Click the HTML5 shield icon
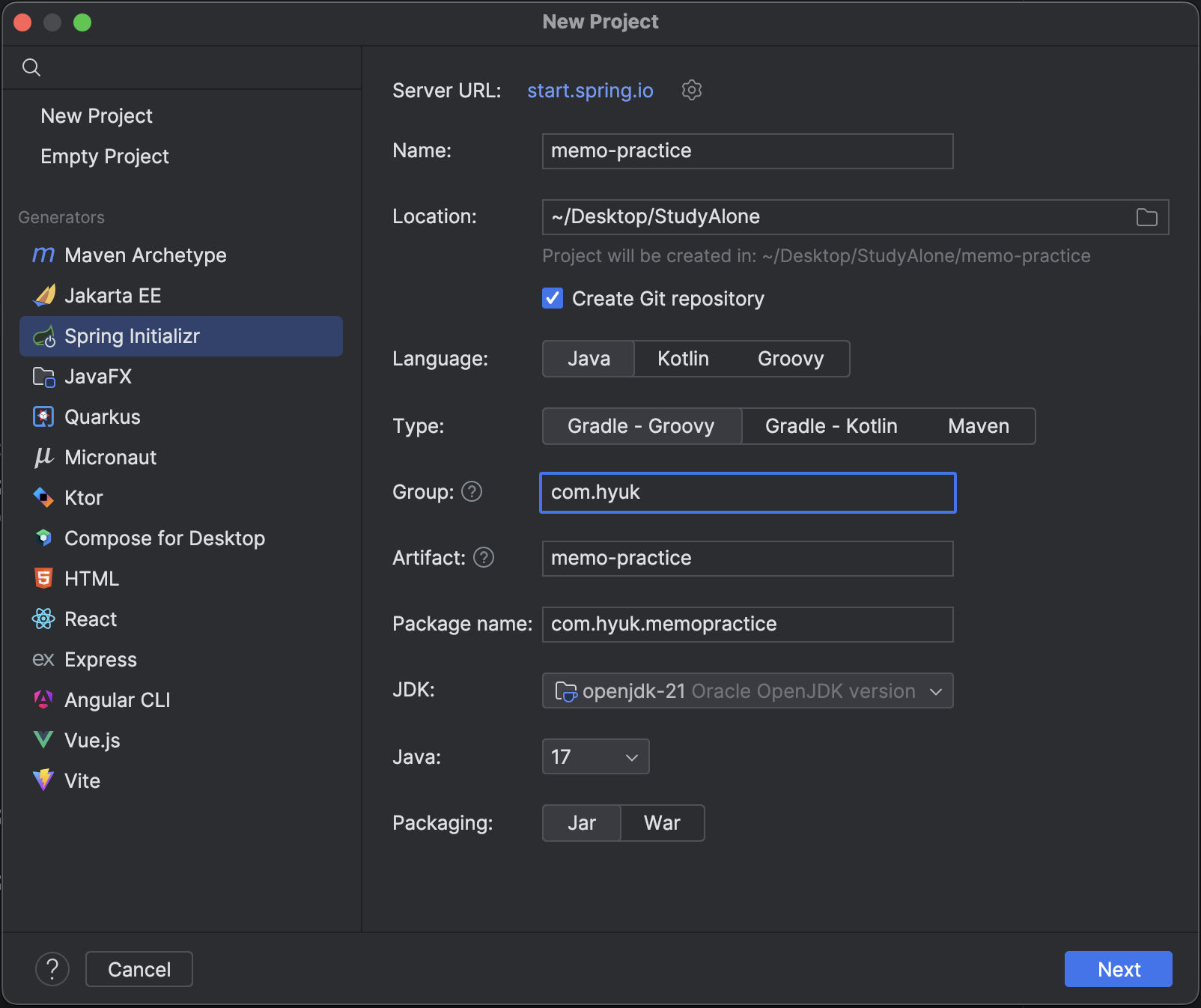This screenshot has width=1201, height=1008. point(43,578)
